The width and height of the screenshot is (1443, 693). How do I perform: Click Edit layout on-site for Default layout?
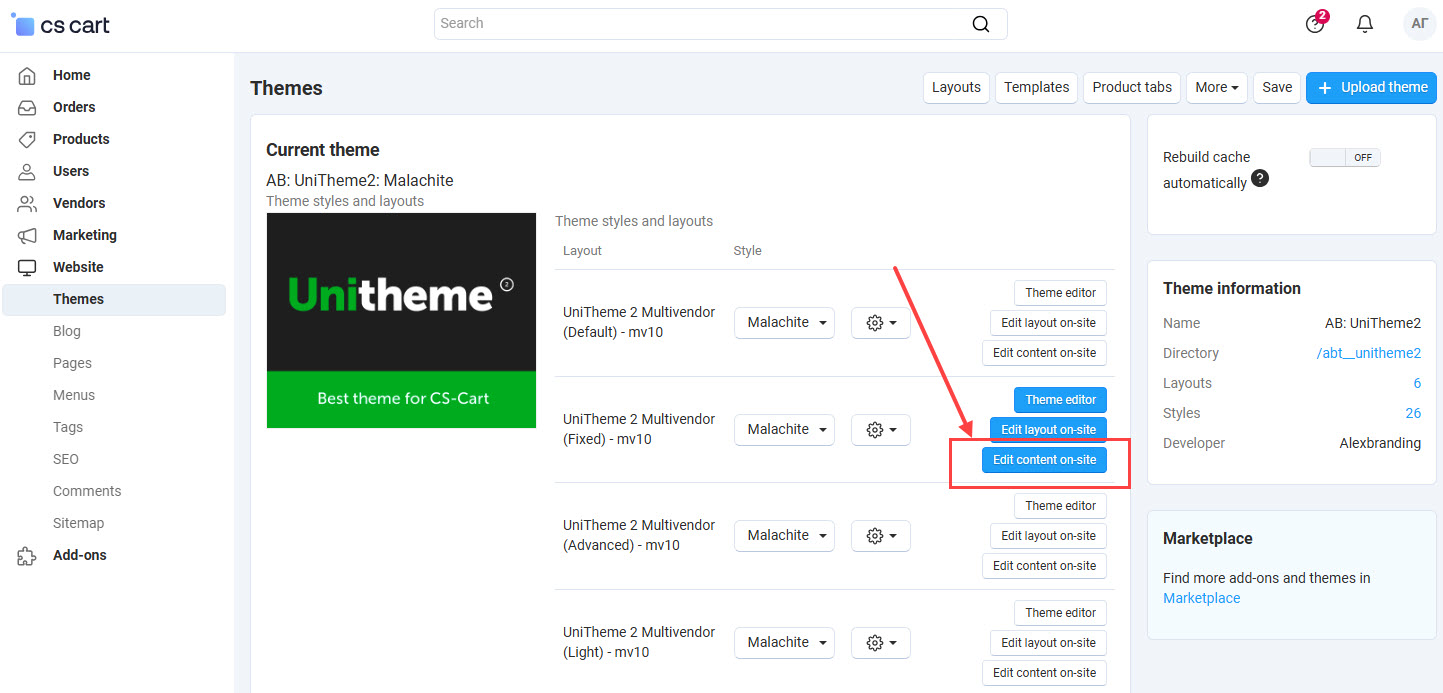1048,323
